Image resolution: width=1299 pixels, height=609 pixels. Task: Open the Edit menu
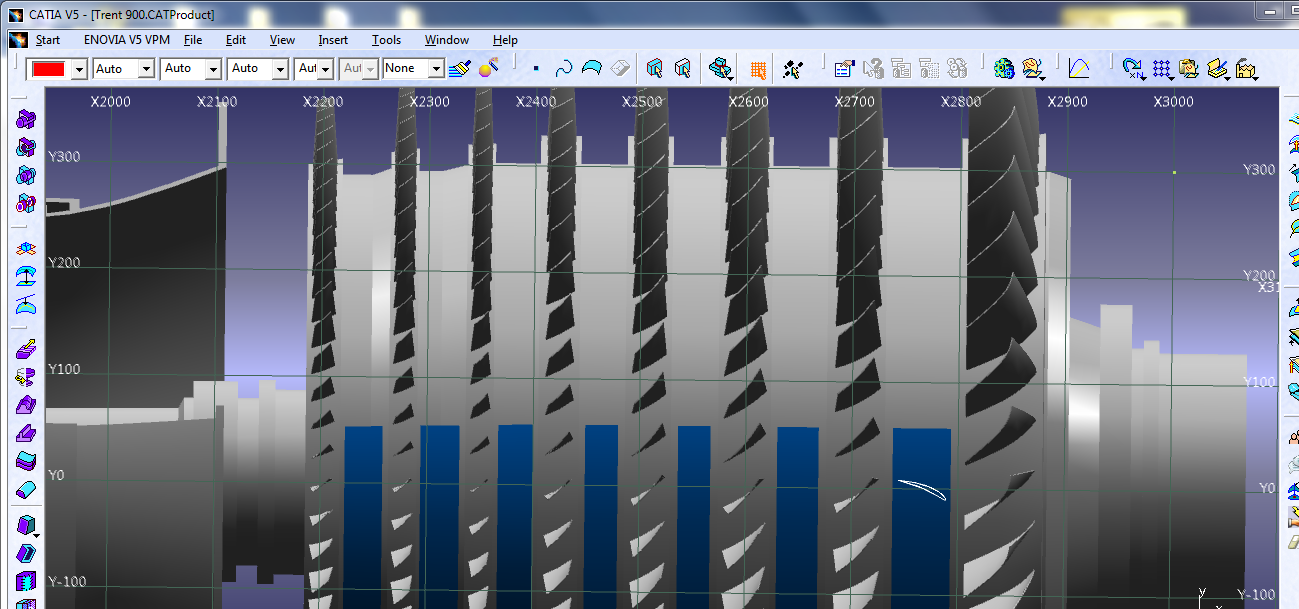[236, 40]
